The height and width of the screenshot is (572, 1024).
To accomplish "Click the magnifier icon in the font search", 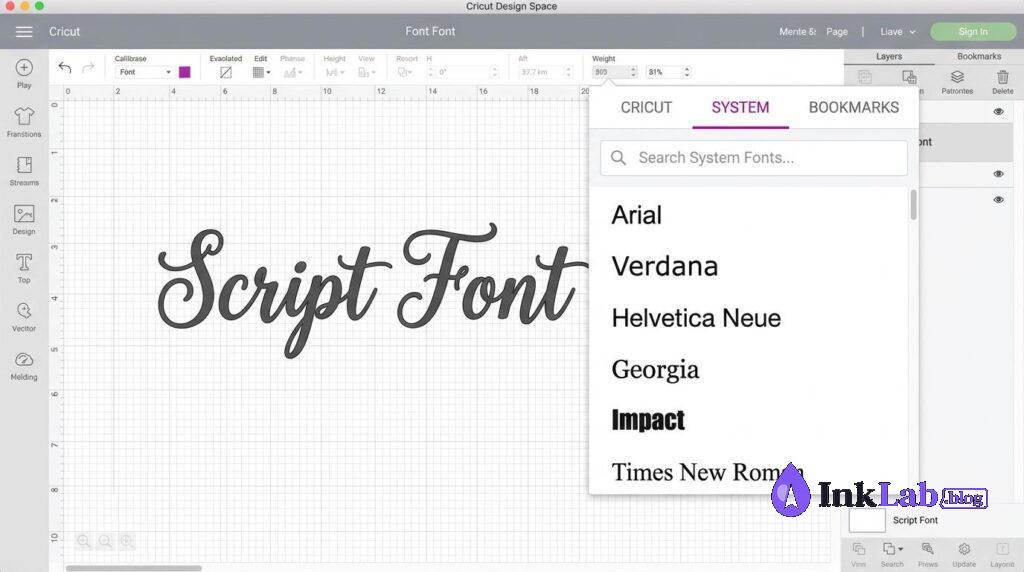I will point(618,157).
